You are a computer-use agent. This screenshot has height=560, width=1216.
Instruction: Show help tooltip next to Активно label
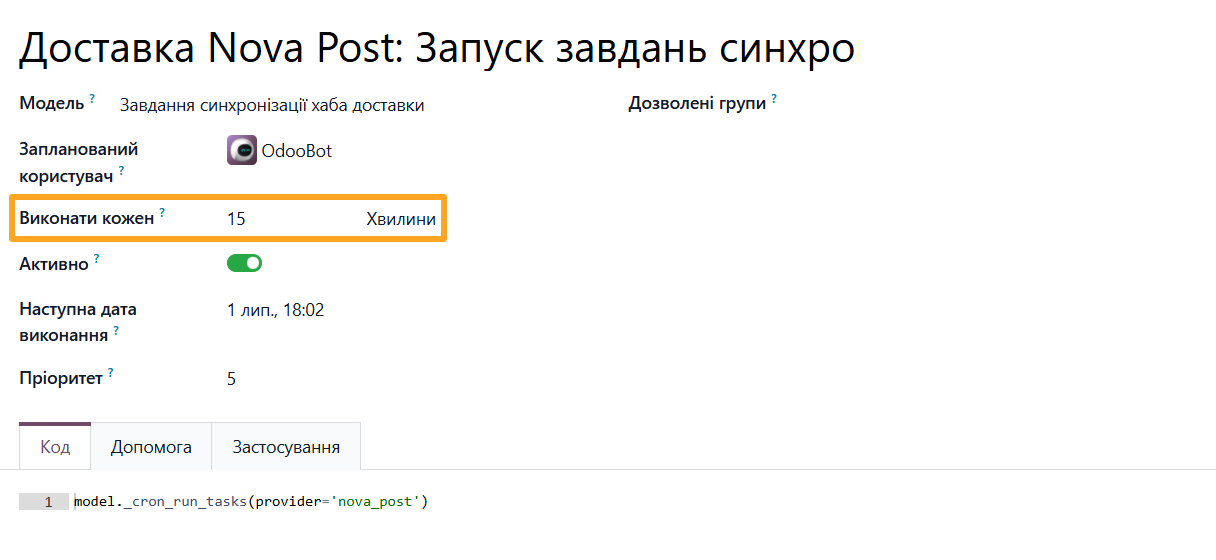pyautogui.click(x=97, y=259)
